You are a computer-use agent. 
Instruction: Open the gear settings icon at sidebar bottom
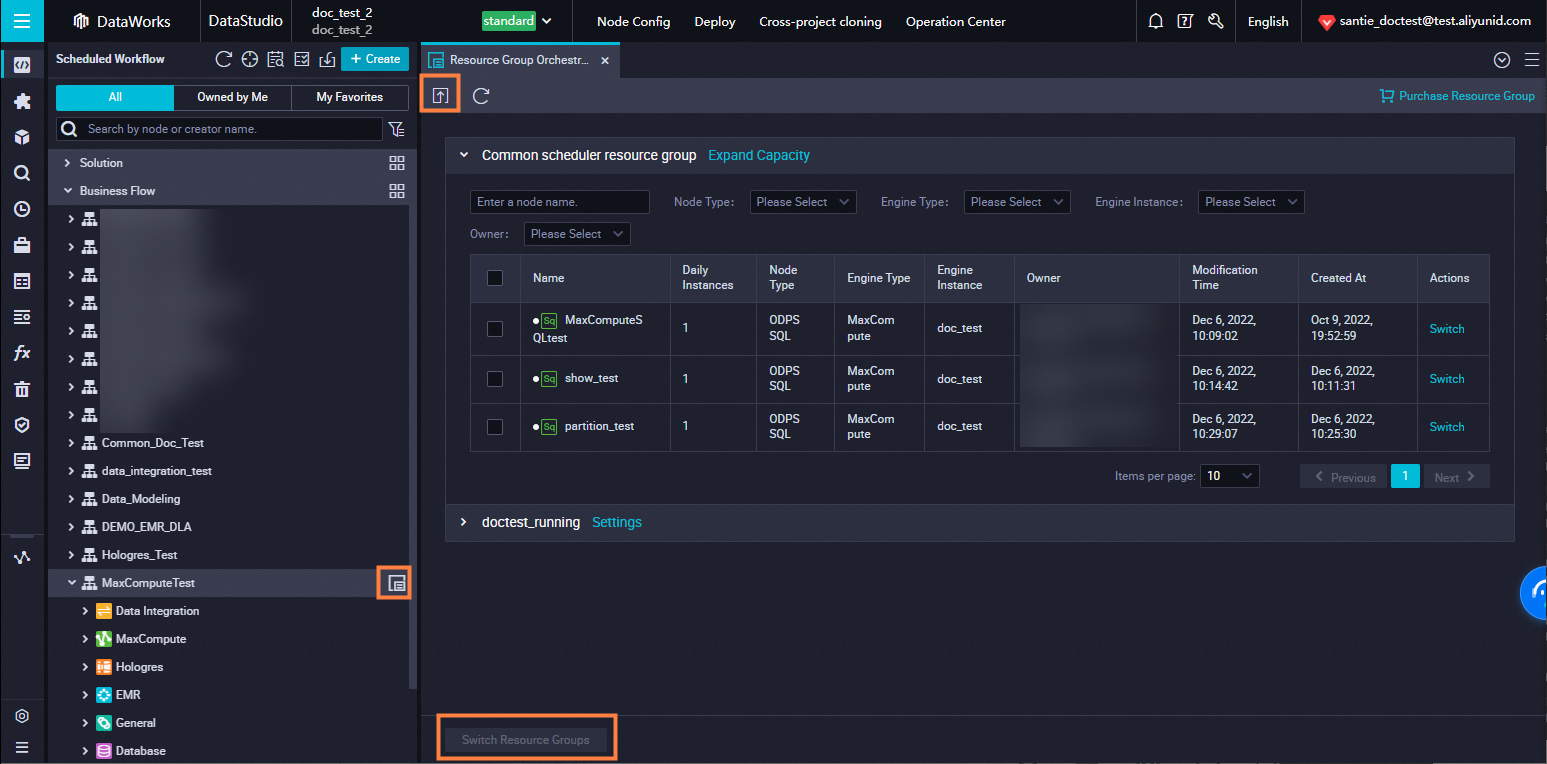pos(22,716)
